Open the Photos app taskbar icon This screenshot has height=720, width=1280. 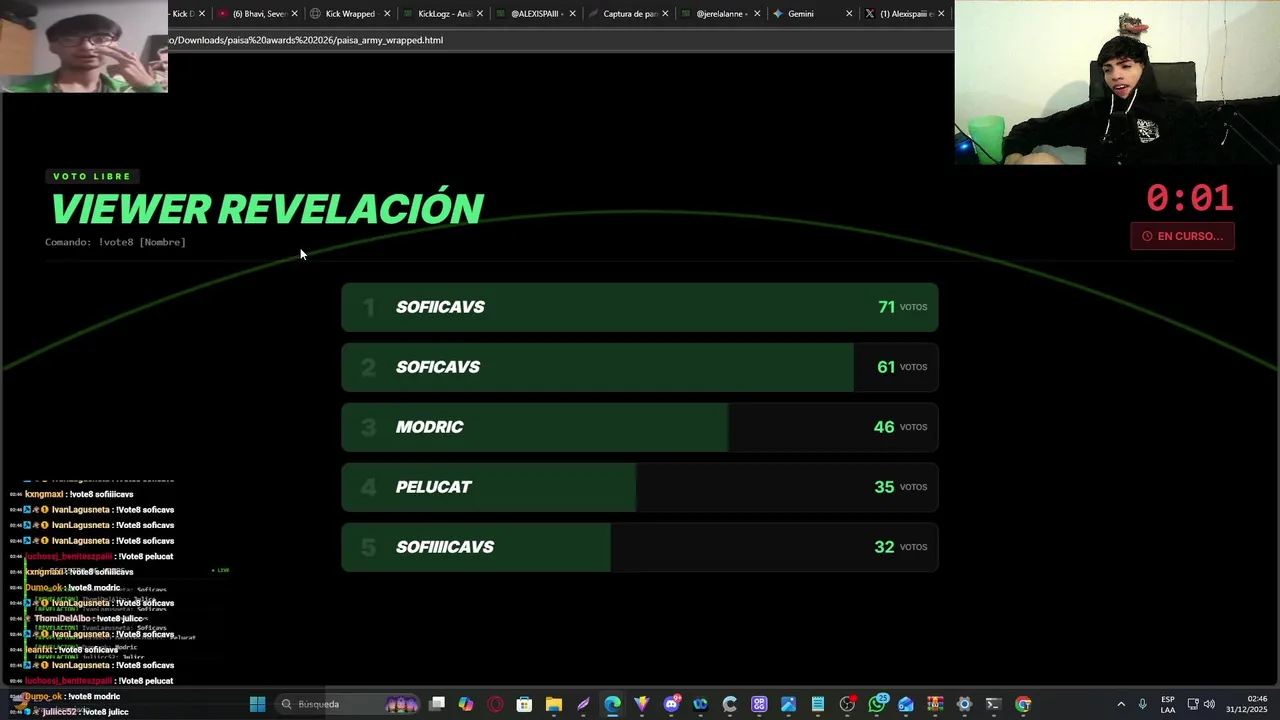789,704
